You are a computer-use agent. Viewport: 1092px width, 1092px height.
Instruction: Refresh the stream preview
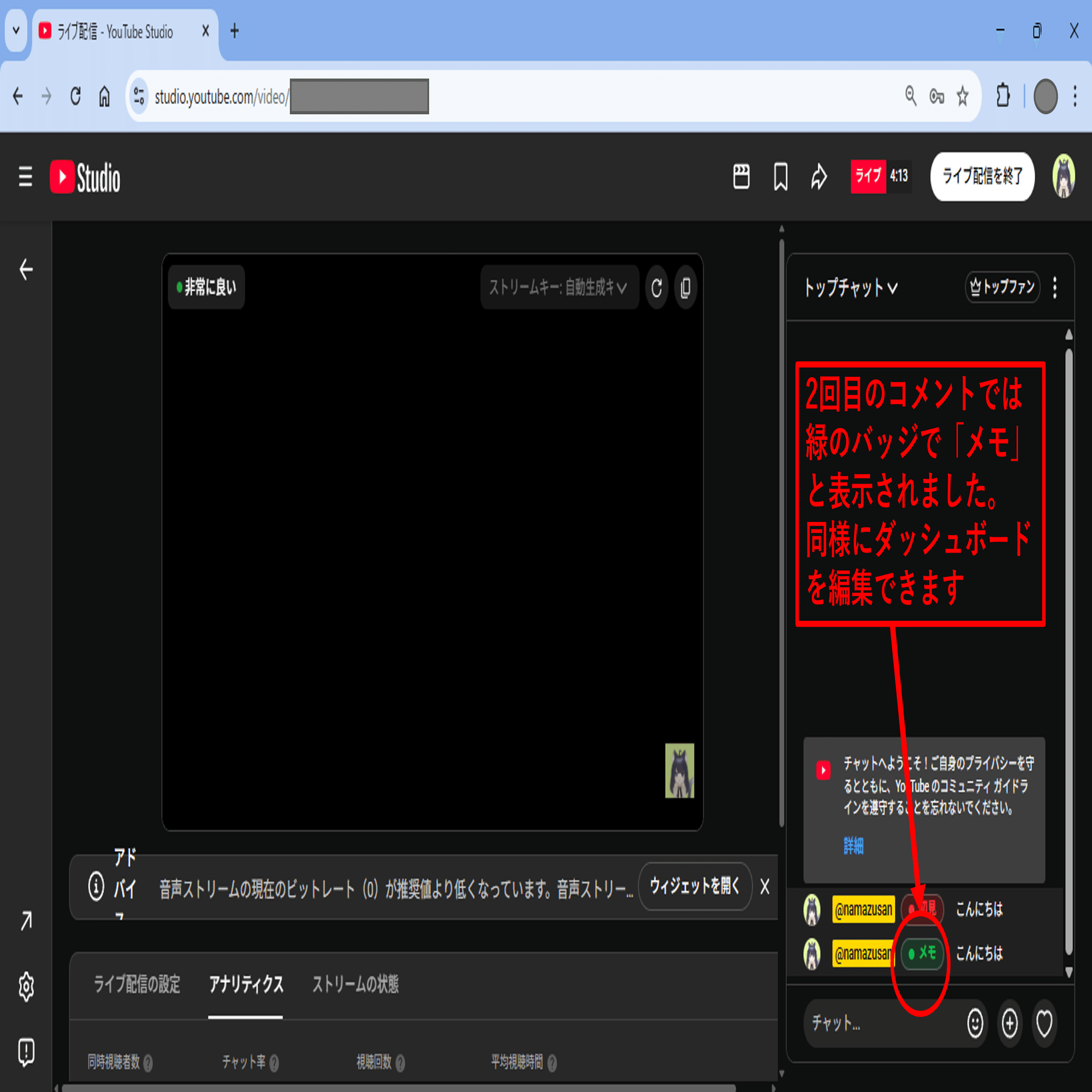click(656, 288)
